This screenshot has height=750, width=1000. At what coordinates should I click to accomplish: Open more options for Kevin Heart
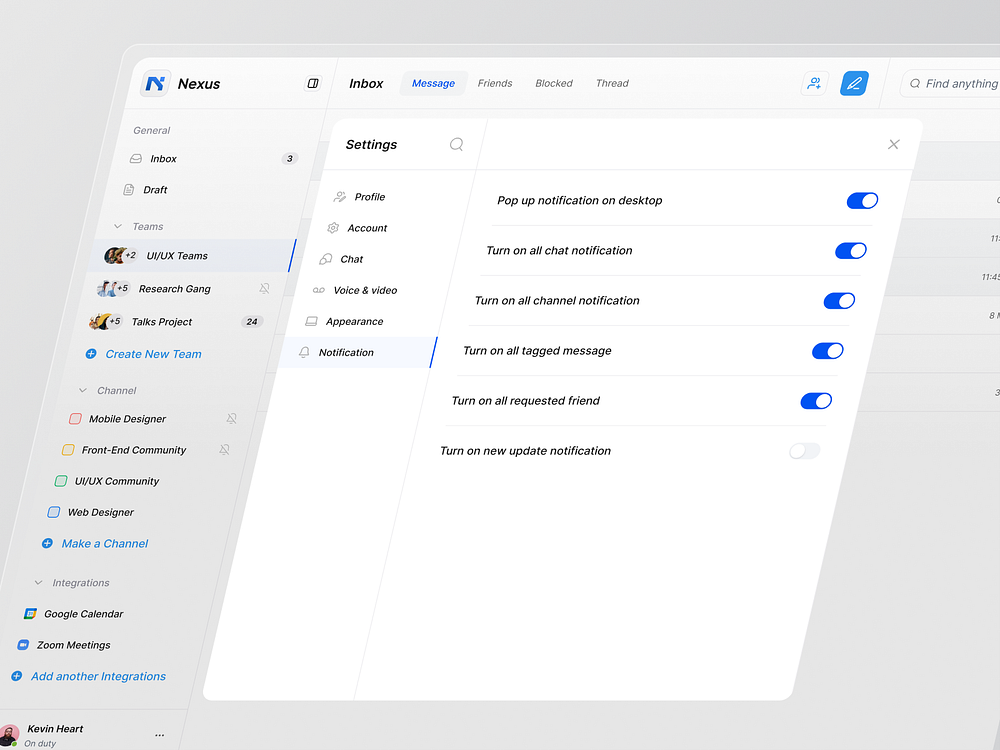pyautogui.click(x=158, y=733)
